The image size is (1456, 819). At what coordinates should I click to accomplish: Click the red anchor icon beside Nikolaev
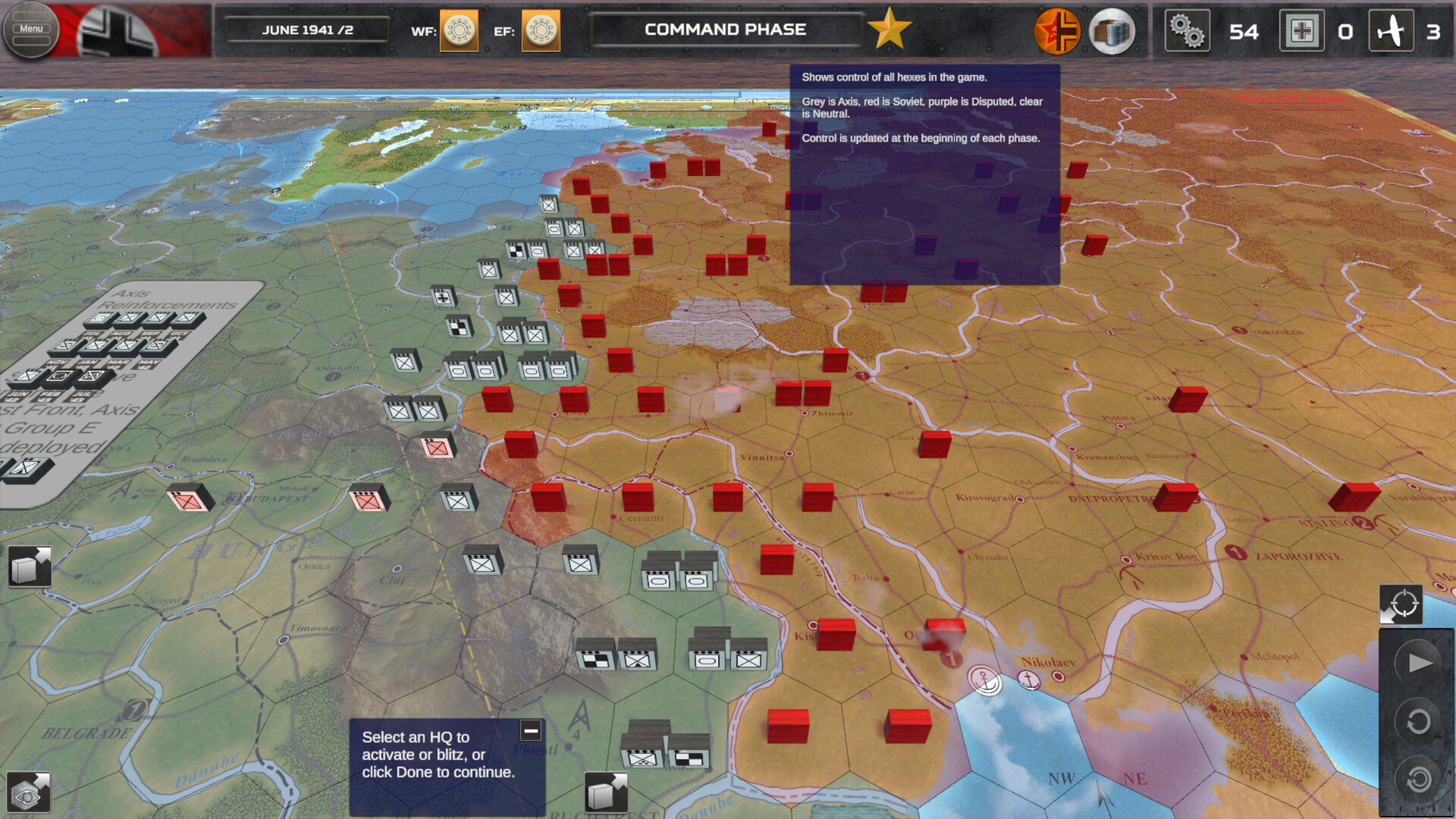click(x=1029, y=679)
